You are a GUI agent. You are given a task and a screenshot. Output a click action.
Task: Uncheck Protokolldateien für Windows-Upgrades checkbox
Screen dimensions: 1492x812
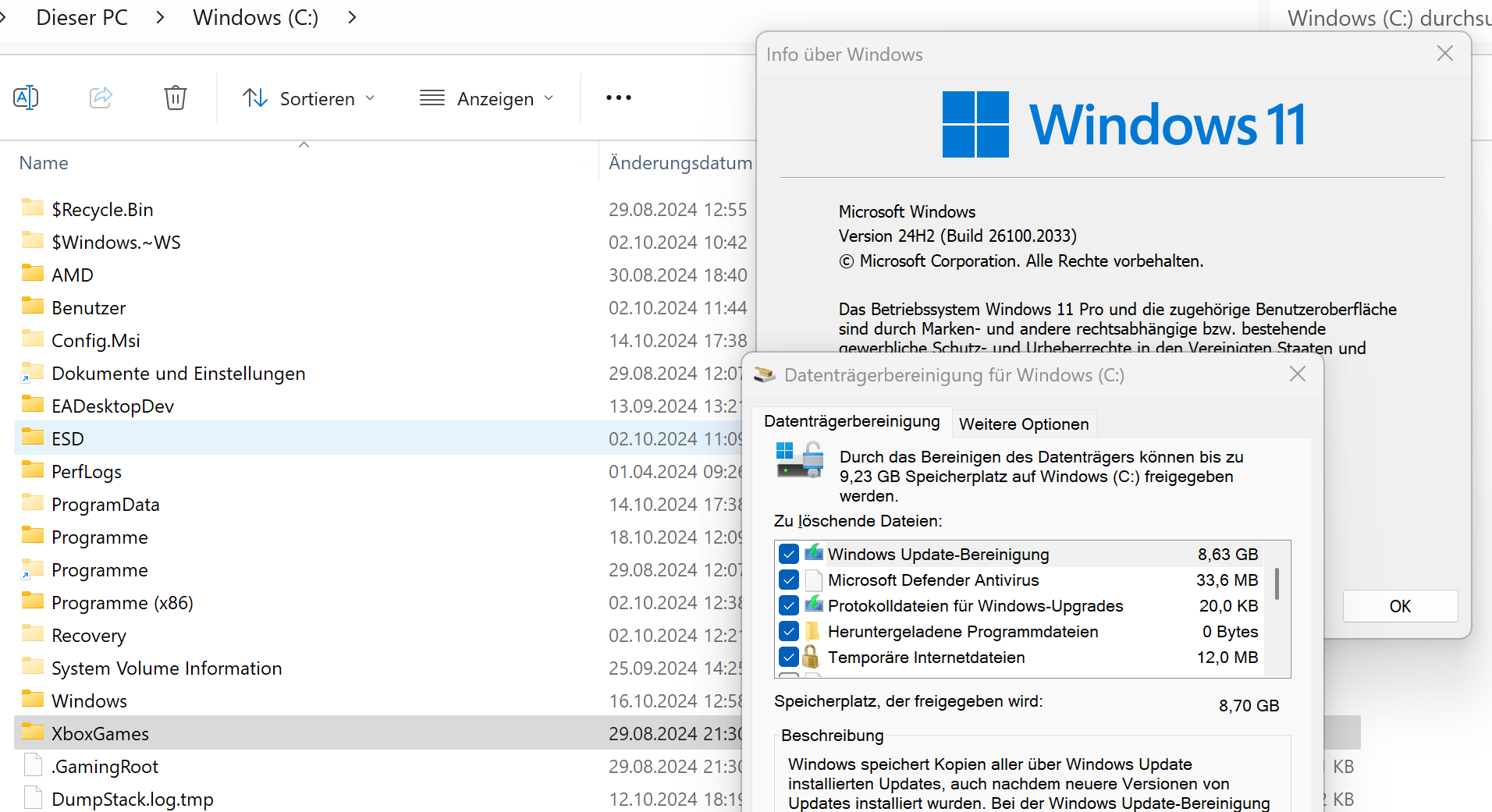coord(788,605)
